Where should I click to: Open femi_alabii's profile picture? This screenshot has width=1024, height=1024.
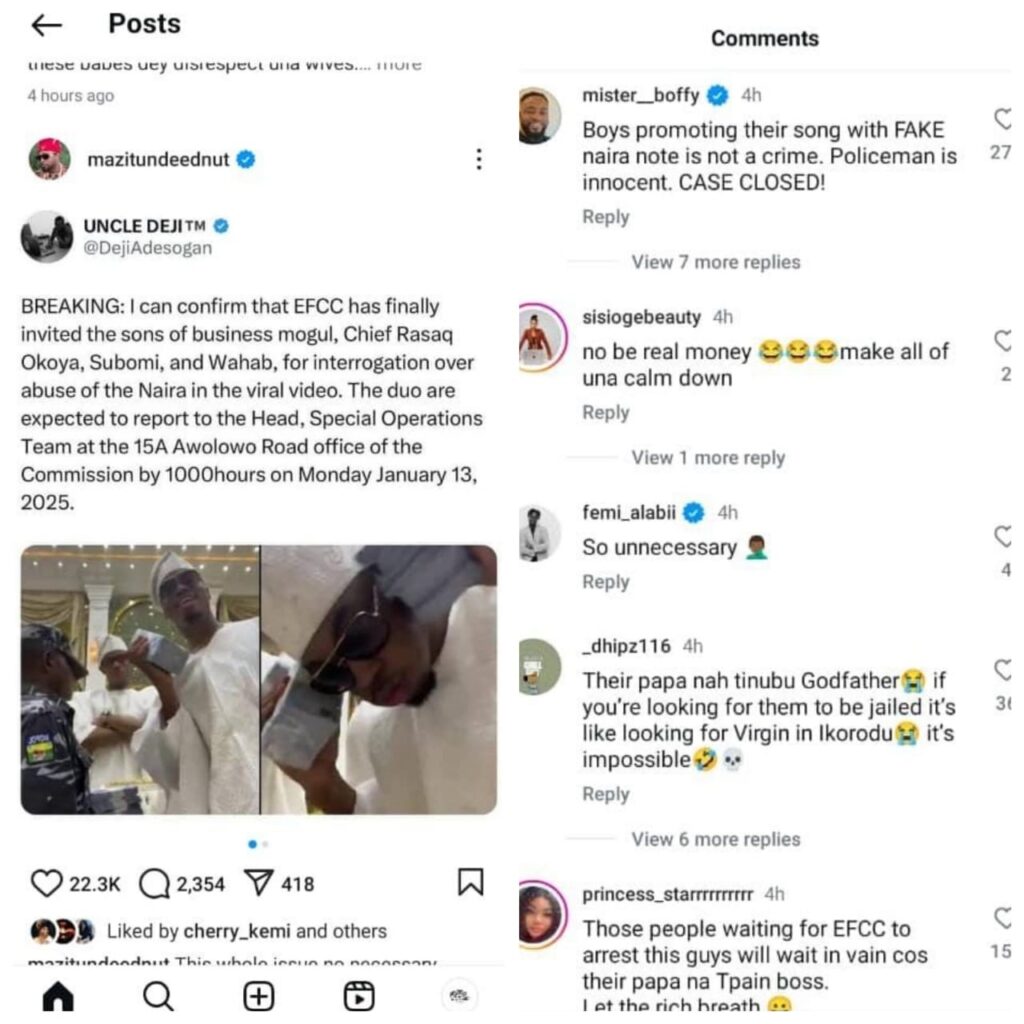click(x=541, y=533)
